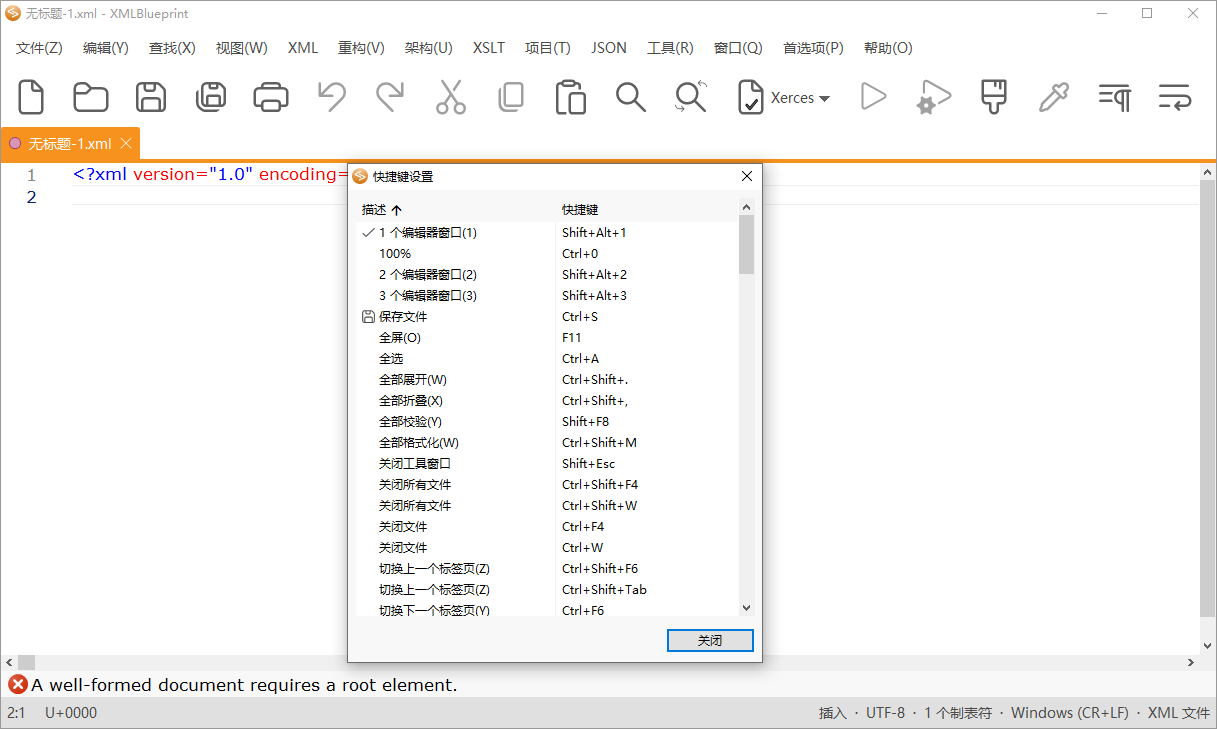
Task: Open the 首选项(P) menu
Action: (x=813, y=48)
